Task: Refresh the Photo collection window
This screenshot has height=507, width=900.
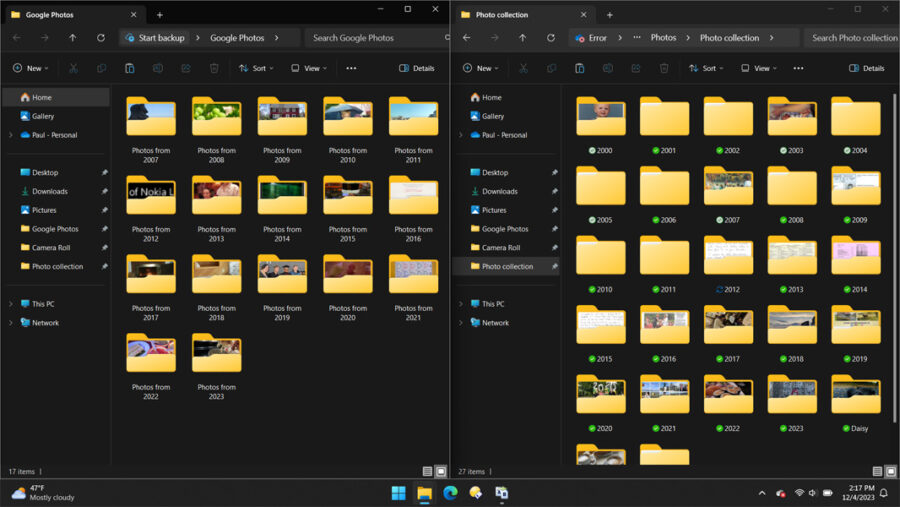Action: 551,38
